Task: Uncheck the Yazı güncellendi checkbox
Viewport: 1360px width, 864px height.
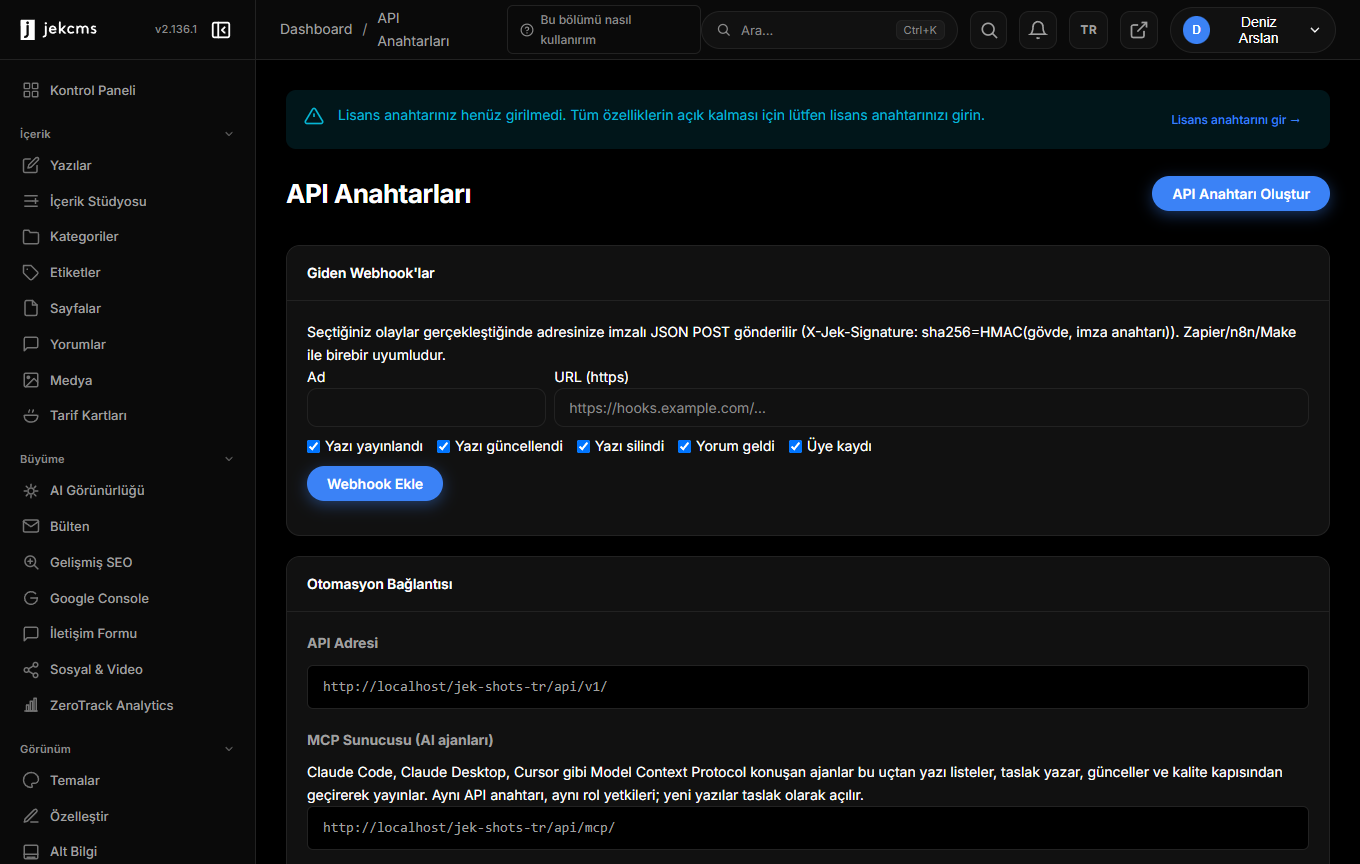Action: click(444, 446)
